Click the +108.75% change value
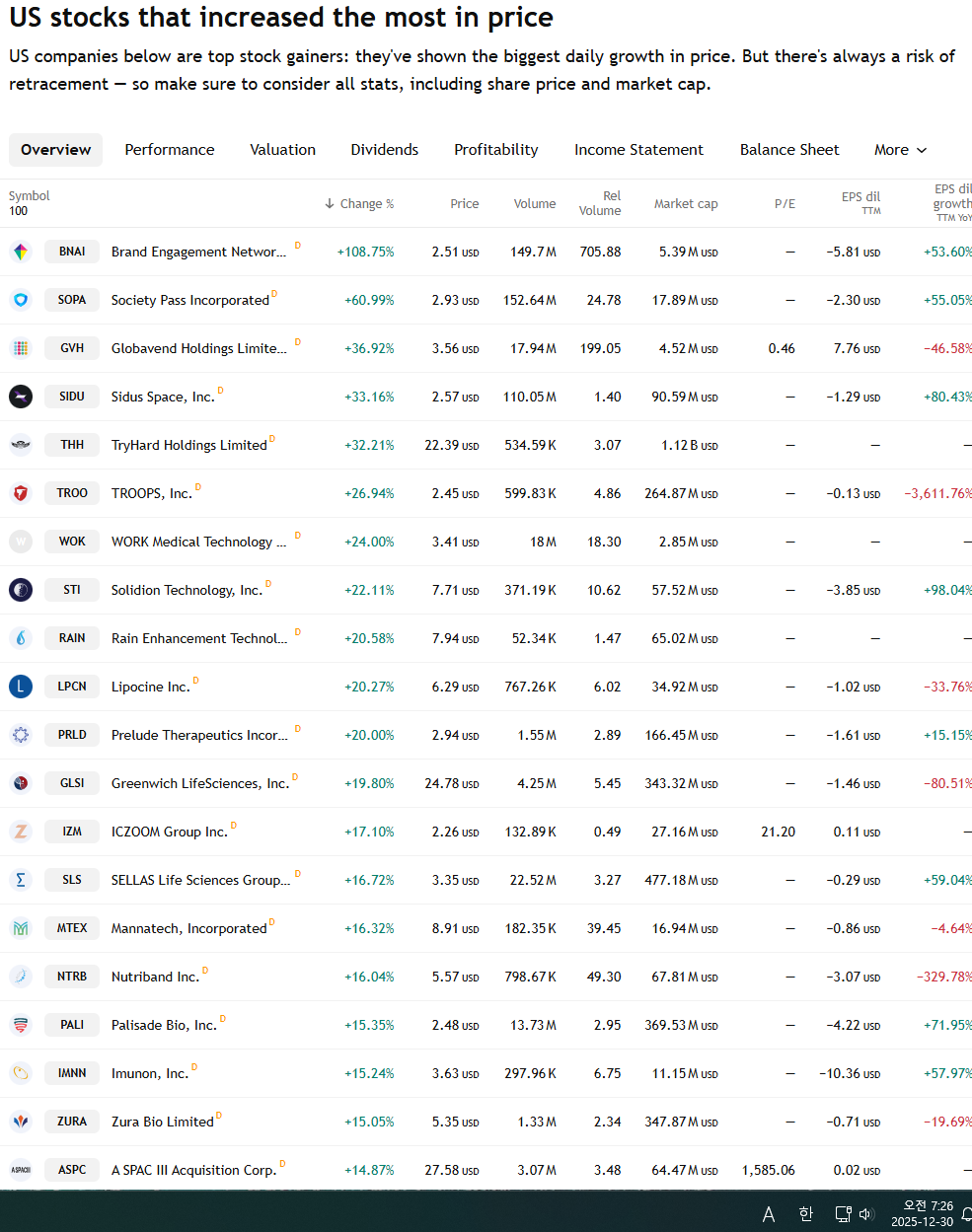Screen dimensions: 972x1232 tap(366, 252)
